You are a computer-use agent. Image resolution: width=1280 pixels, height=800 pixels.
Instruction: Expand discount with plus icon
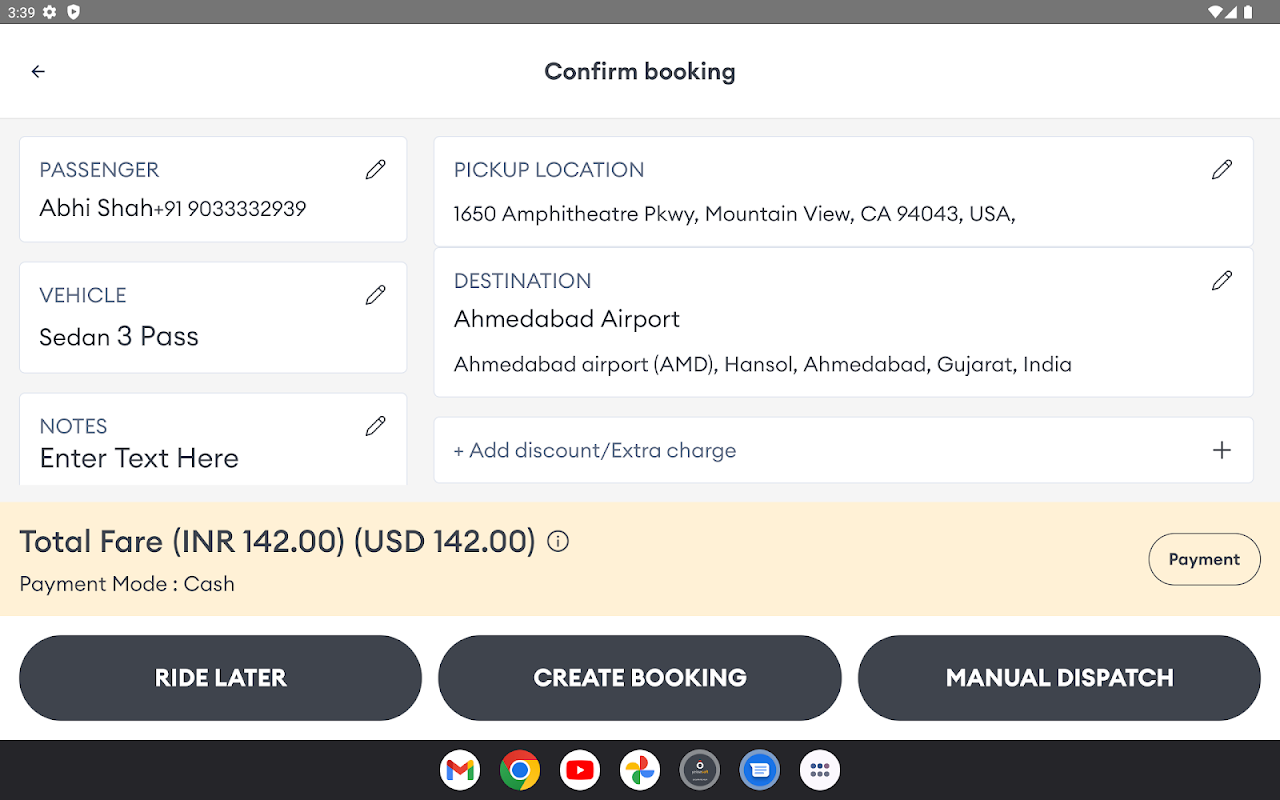point(1221,450)
